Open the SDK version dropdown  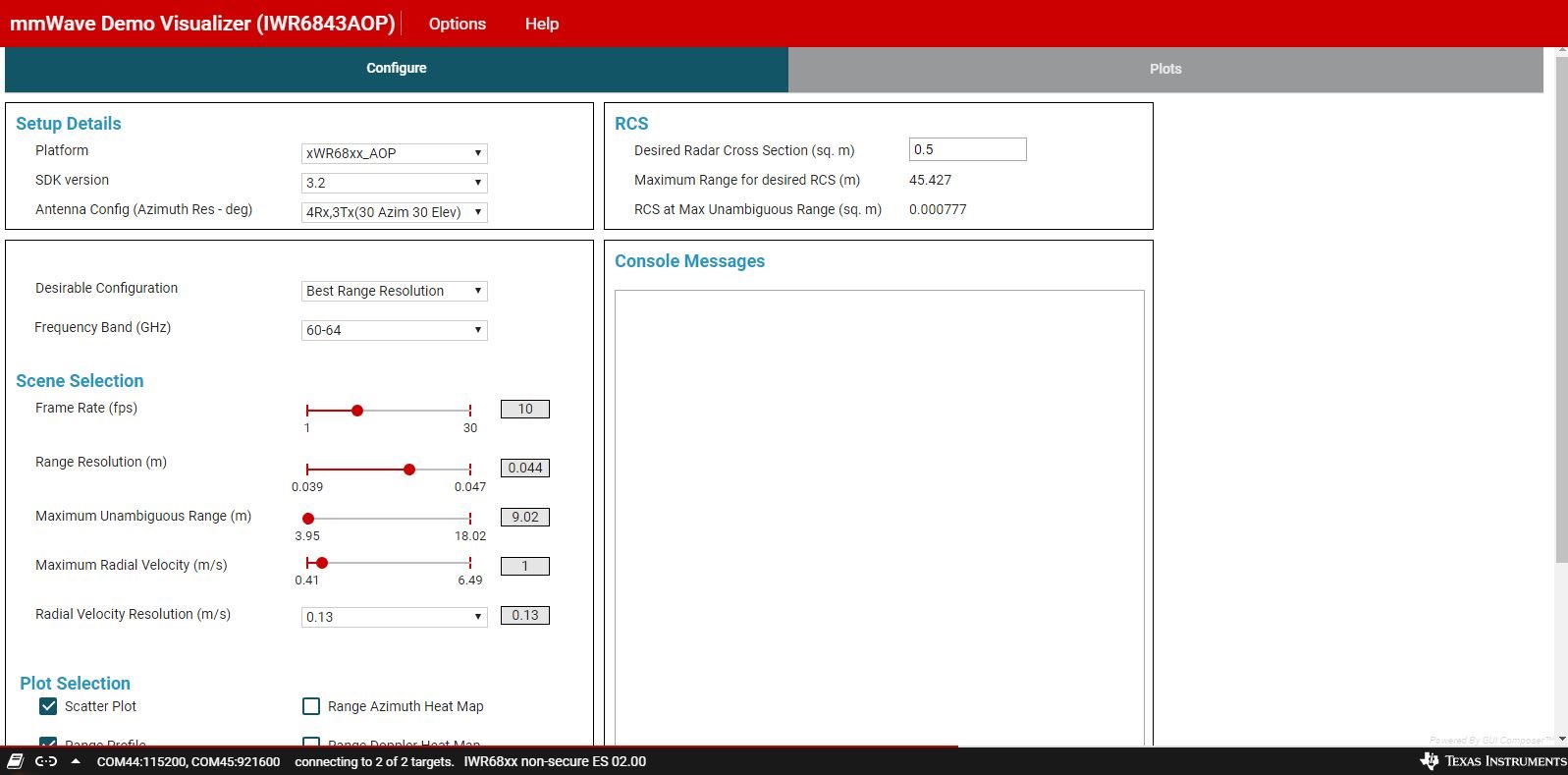click(395, 183)
